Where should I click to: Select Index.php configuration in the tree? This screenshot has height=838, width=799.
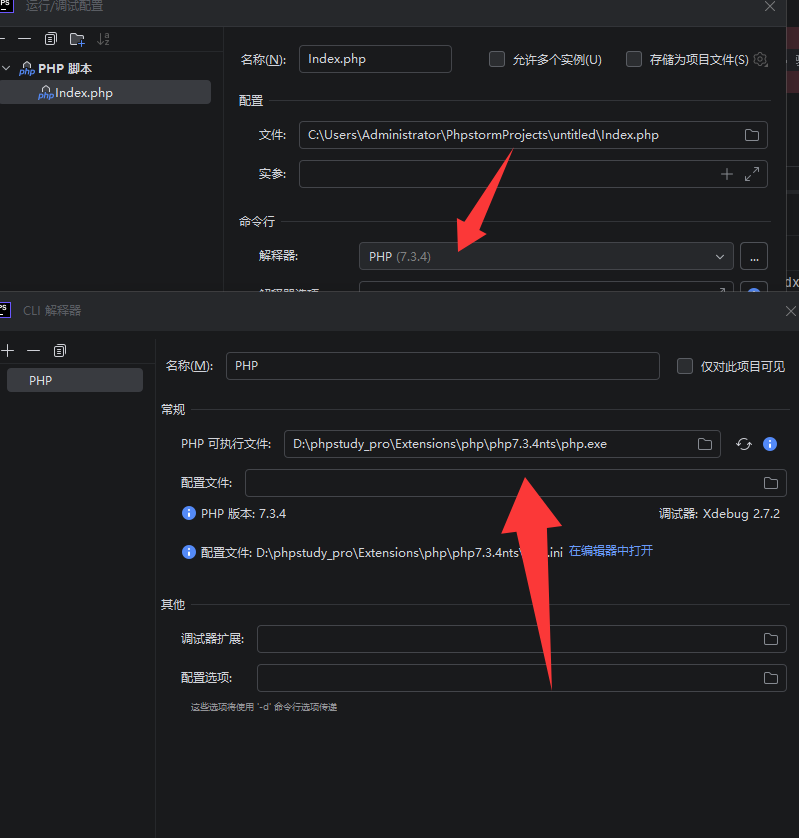(x=84, y=93)
